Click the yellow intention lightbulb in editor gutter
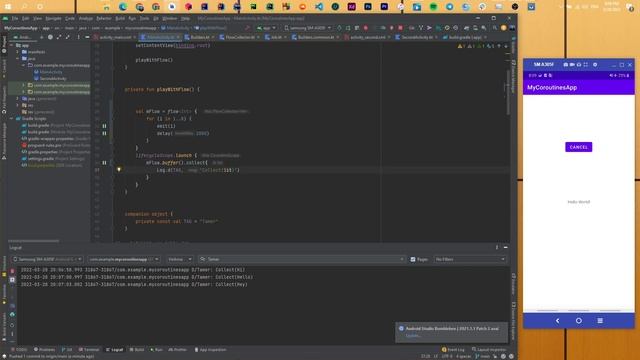Screen dimensions: 640x360 [x=119, y=169]
